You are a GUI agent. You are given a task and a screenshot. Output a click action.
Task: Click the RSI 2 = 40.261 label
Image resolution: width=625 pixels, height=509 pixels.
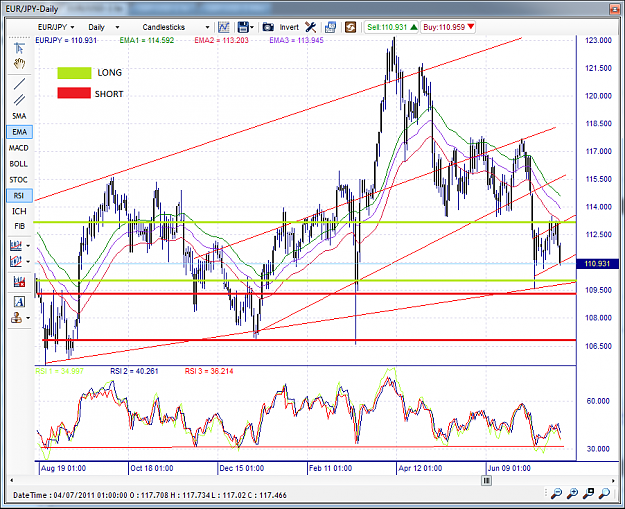coord(134,371)
